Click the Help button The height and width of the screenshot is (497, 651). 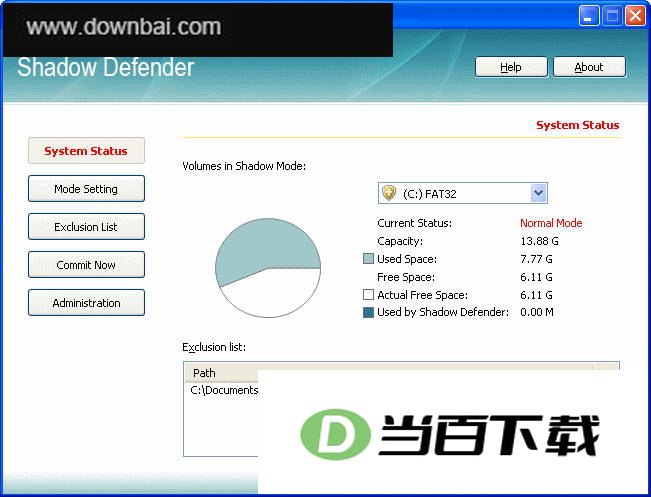click(x=511, y=67)
